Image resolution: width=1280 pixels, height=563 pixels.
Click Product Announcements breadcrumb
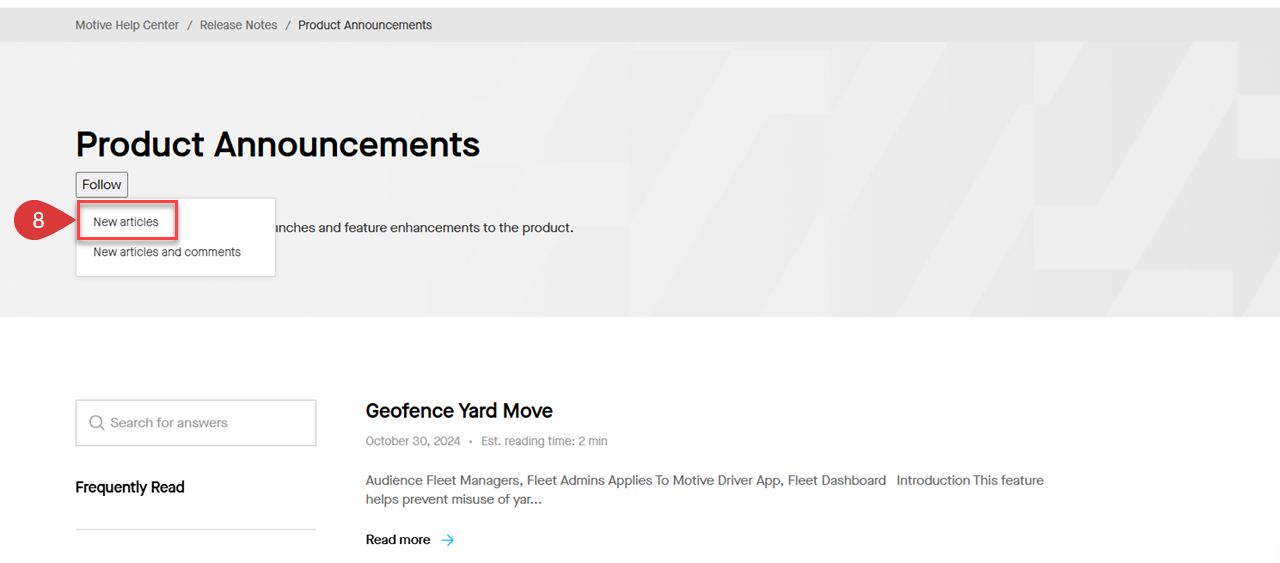coord(365,25)
